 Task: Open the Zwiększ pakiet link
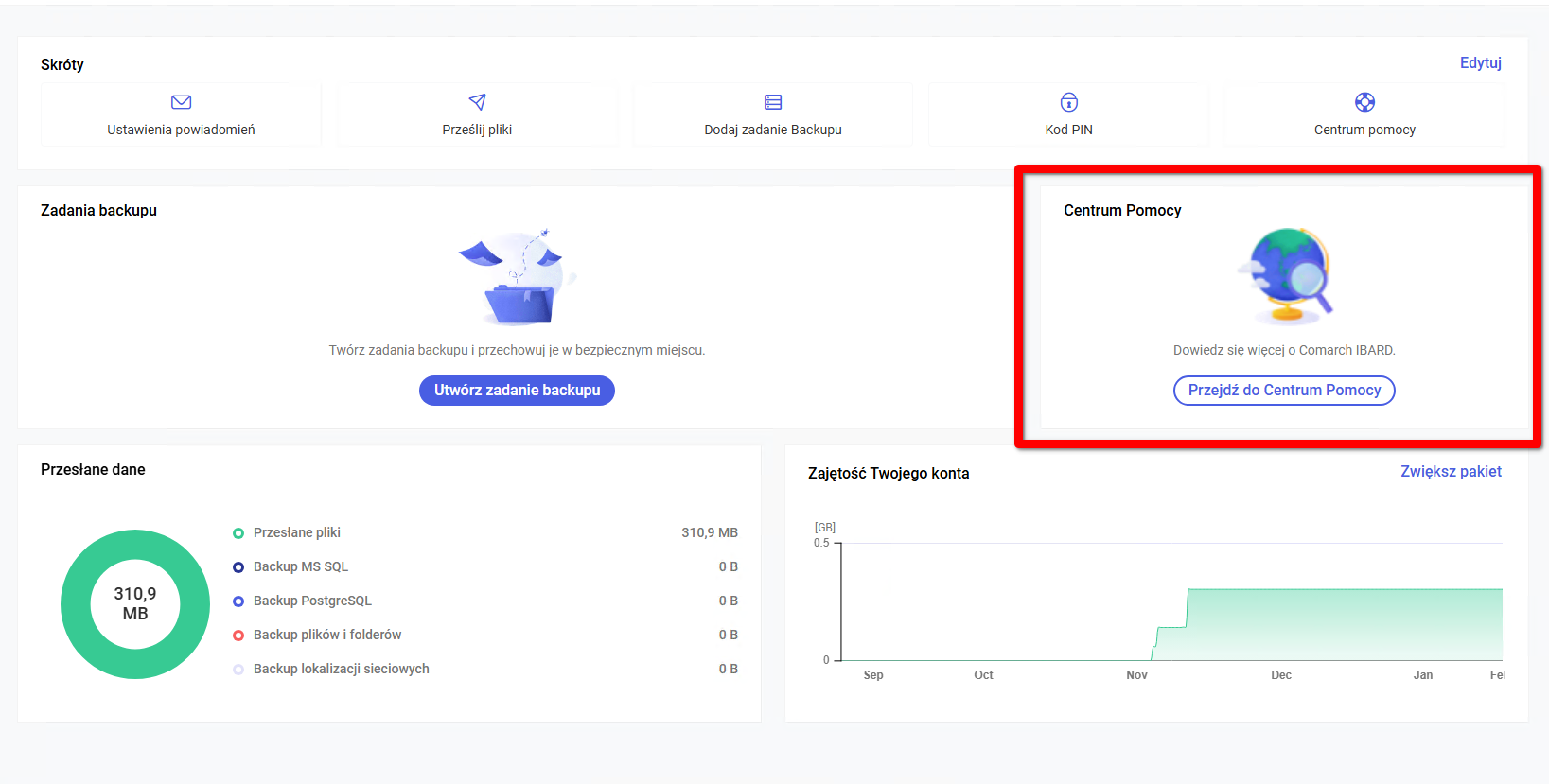pyautogui.click(x=1451, y=472)
